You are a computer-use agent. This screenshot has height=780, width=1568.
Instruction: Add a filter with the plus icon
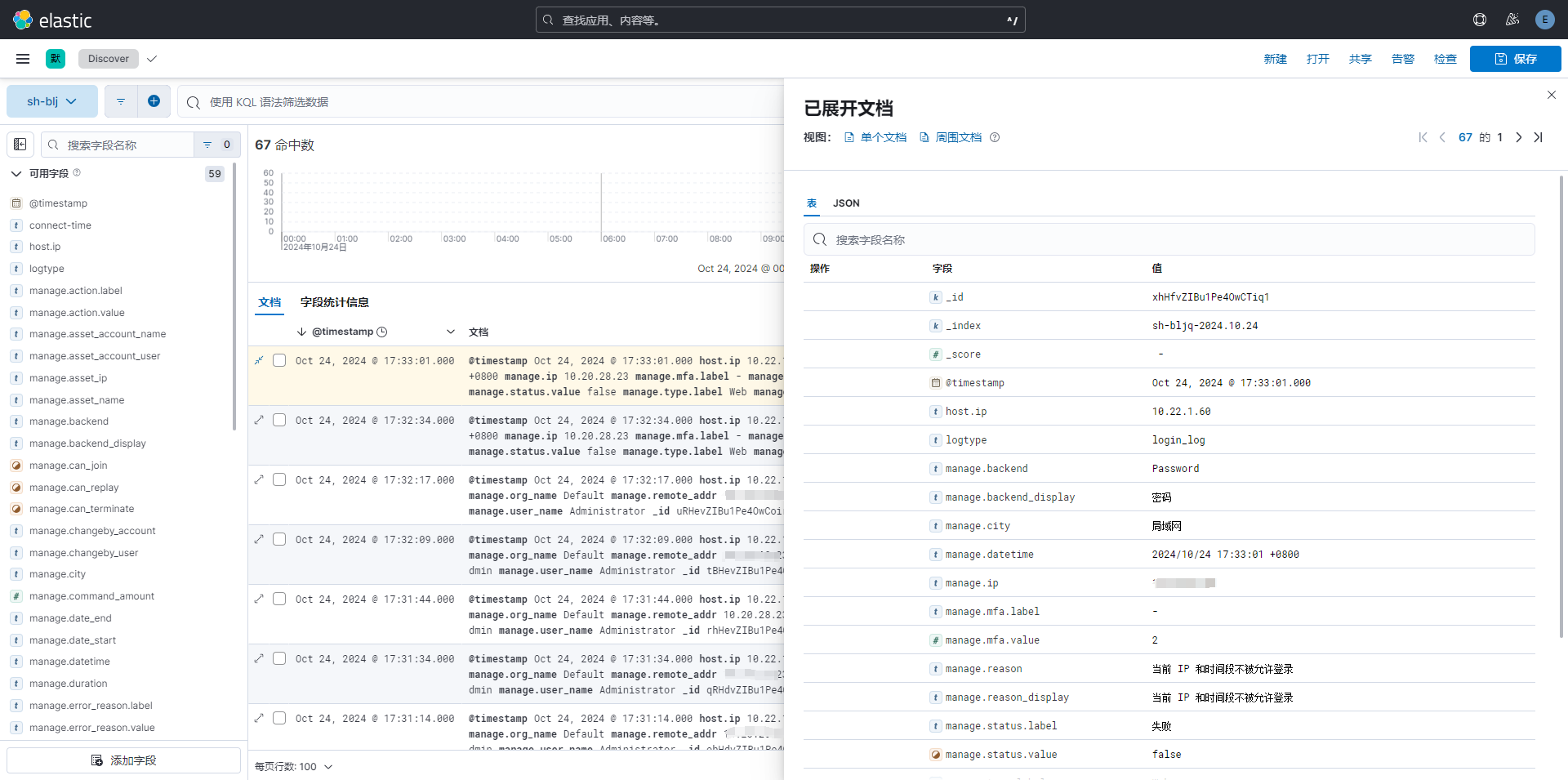coord(154,101)
